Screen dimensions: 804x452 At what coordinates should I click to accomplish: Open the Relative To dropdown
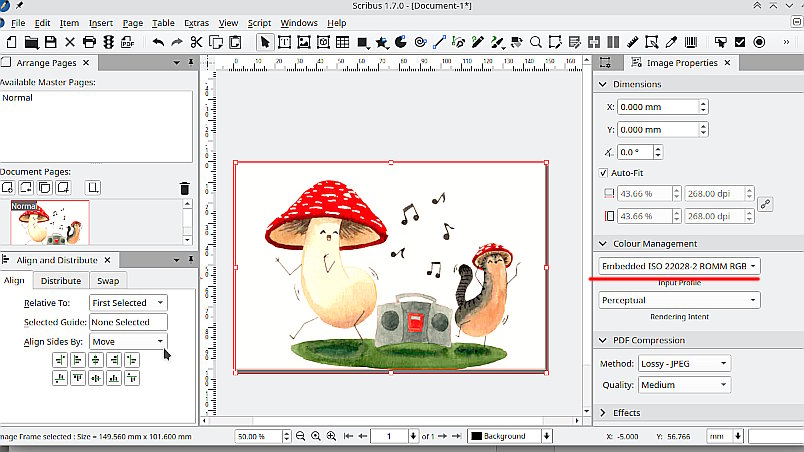[x=127, y=303]
